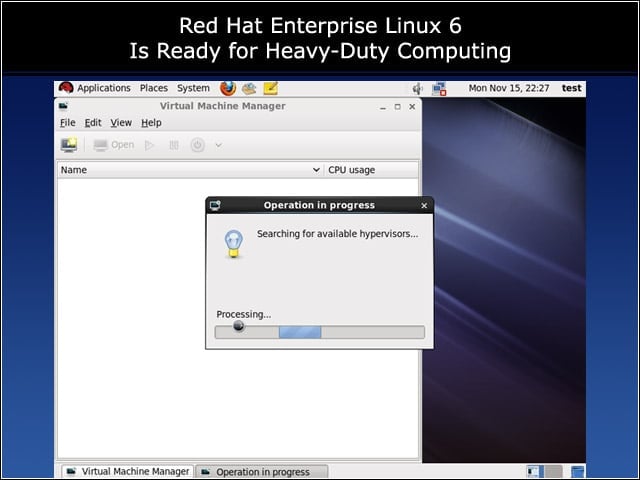
Task: Click the new virtual machine toolbar icon
Action: coord(69,145)
